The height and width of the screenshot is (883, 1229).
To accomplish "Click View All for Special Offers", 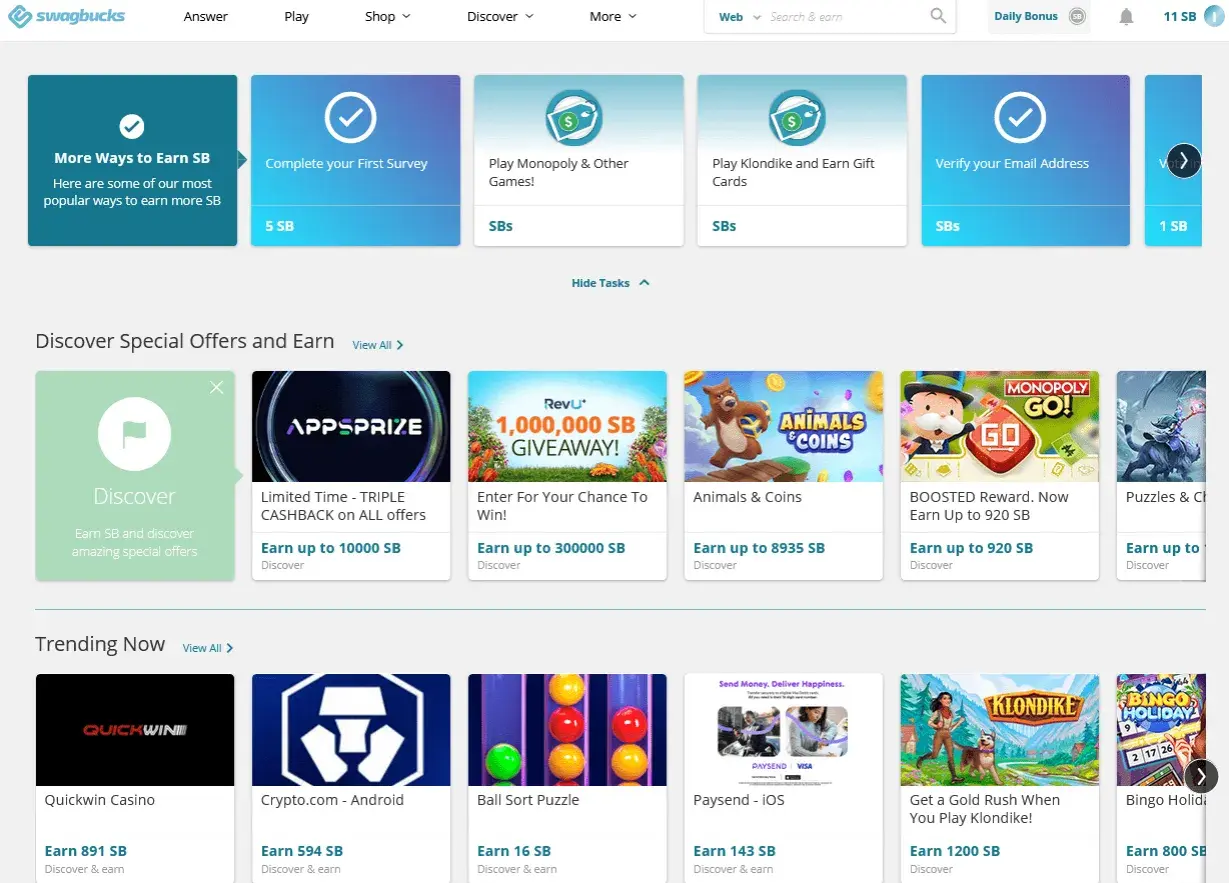I will pyautogui.click(x=378, y=345).
